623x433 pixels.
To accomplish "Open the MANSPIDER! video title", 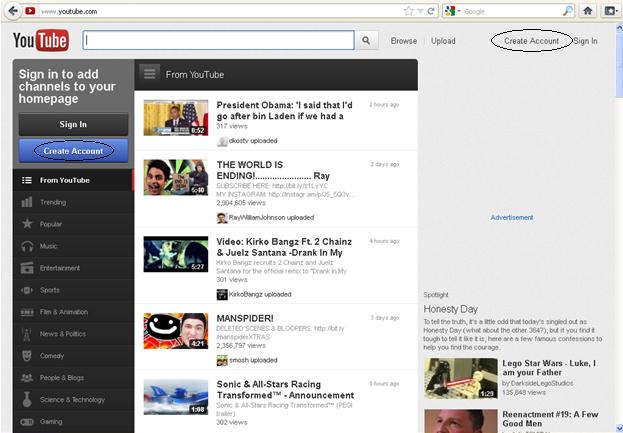I will coord(245,319).
